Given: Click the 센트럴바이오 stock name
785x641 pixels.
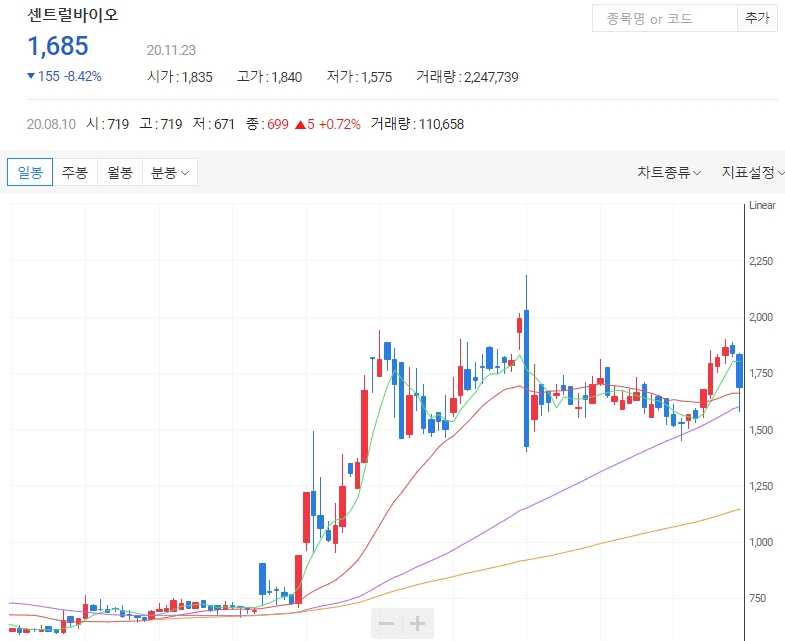Looking at the screenshot, I should pos(73,15).
